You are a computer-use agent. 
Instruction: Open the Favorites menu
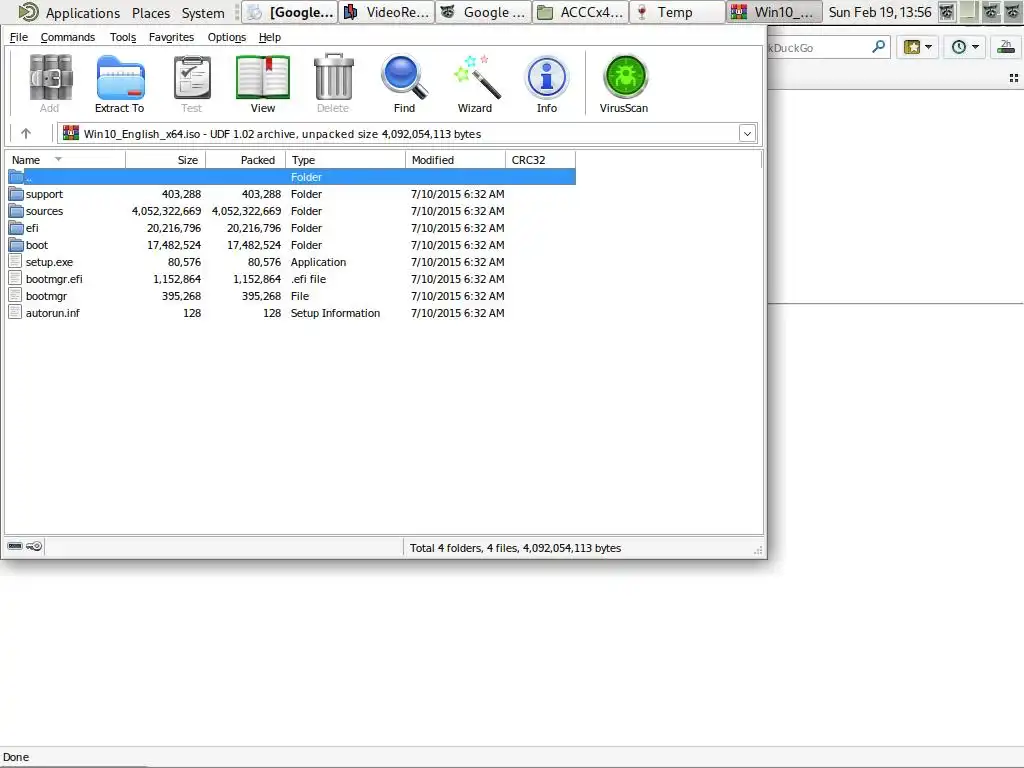click(171, 37)
